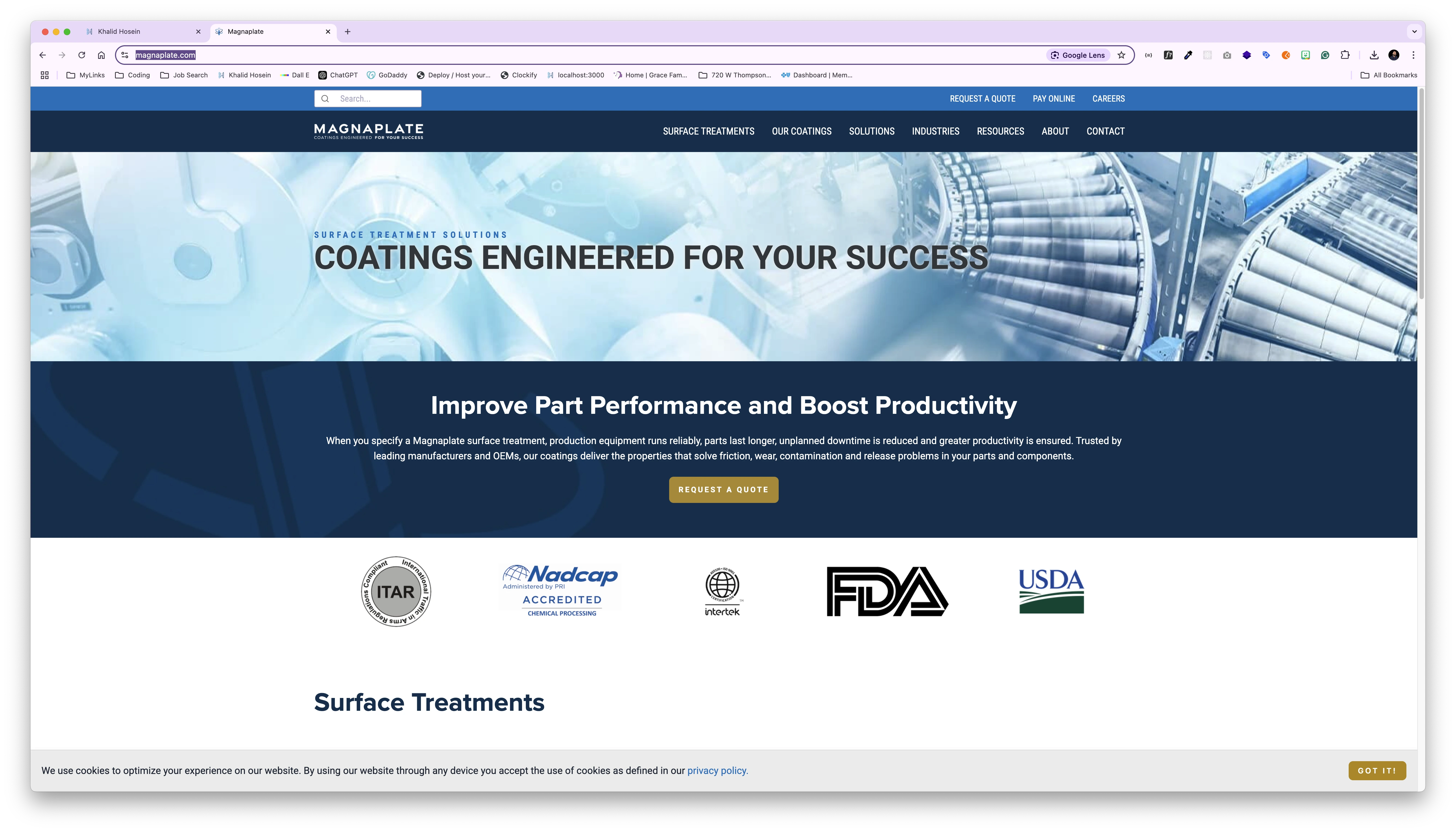Image resolution: width=1456 pixels, height=832 pixels.
Task: Open the tab search dropdown arrow
Action: pos(1414,31)
